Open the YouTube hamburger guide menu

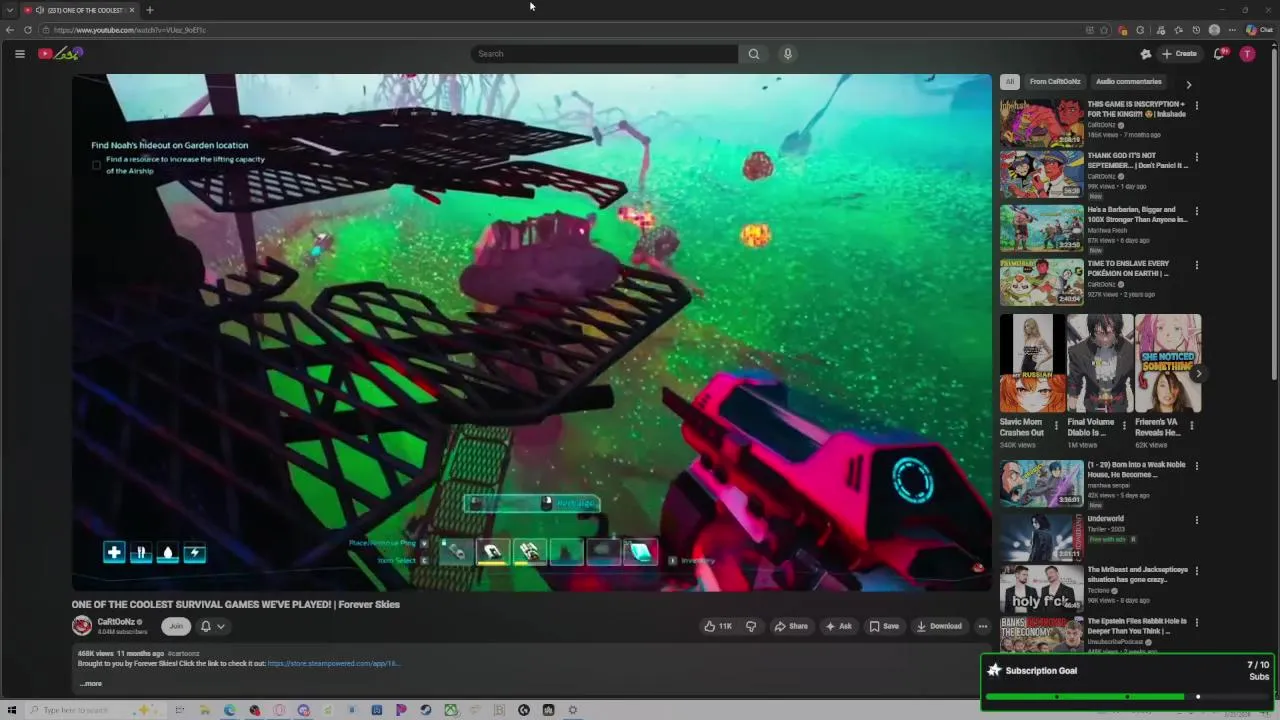click(x=19, y=54)
